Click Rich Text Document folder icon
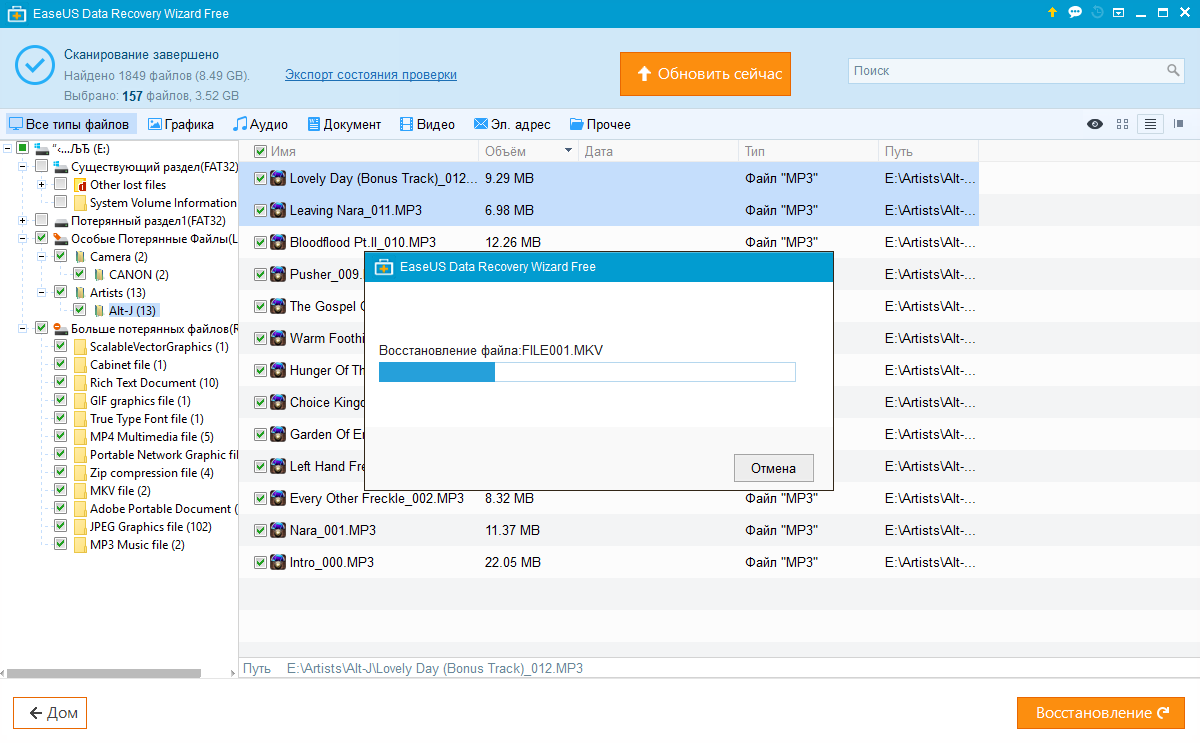 tap(80, 383)
